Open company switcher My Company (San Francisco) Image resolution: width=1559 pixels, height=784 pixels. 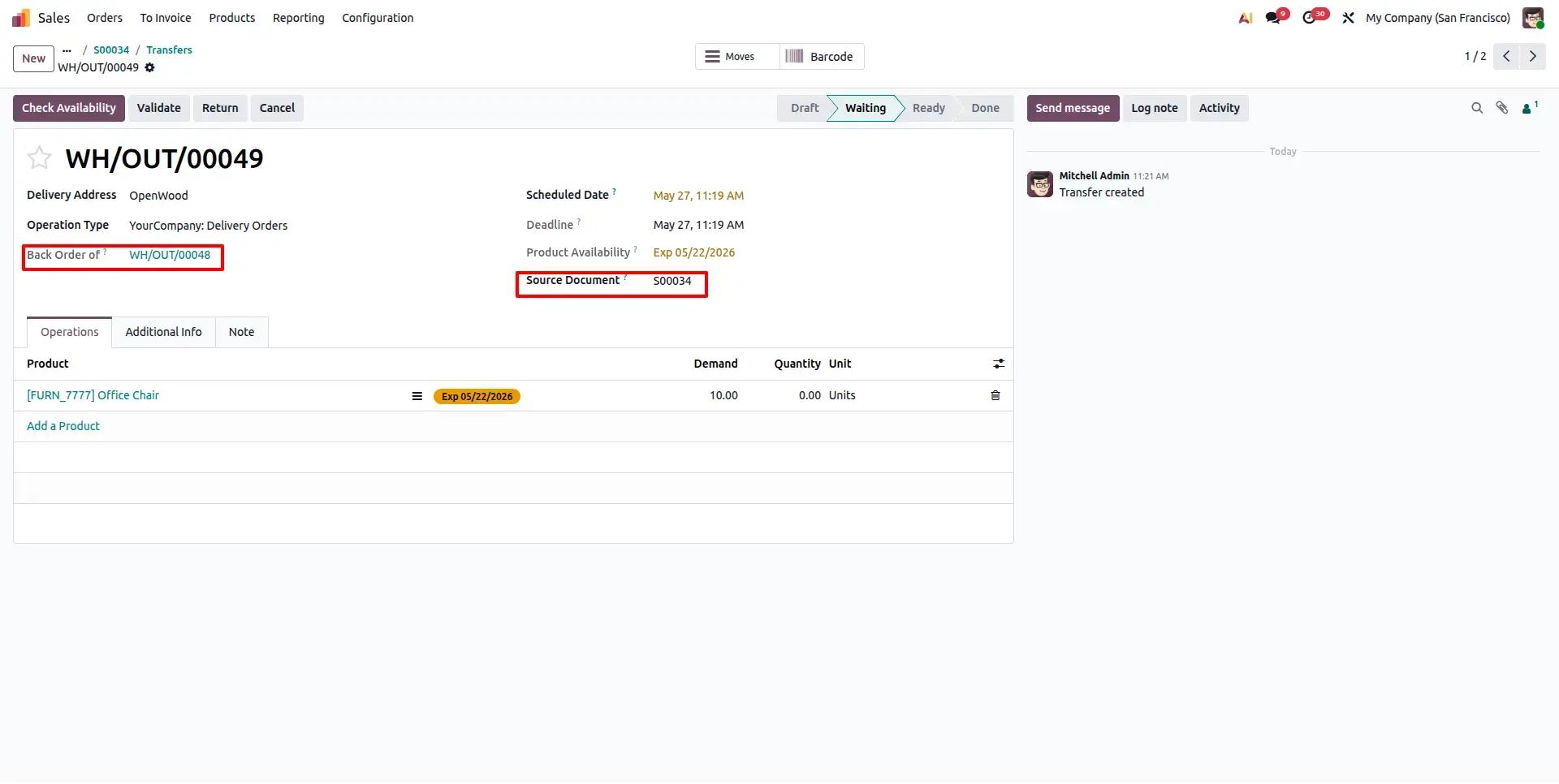point(1438,18)
